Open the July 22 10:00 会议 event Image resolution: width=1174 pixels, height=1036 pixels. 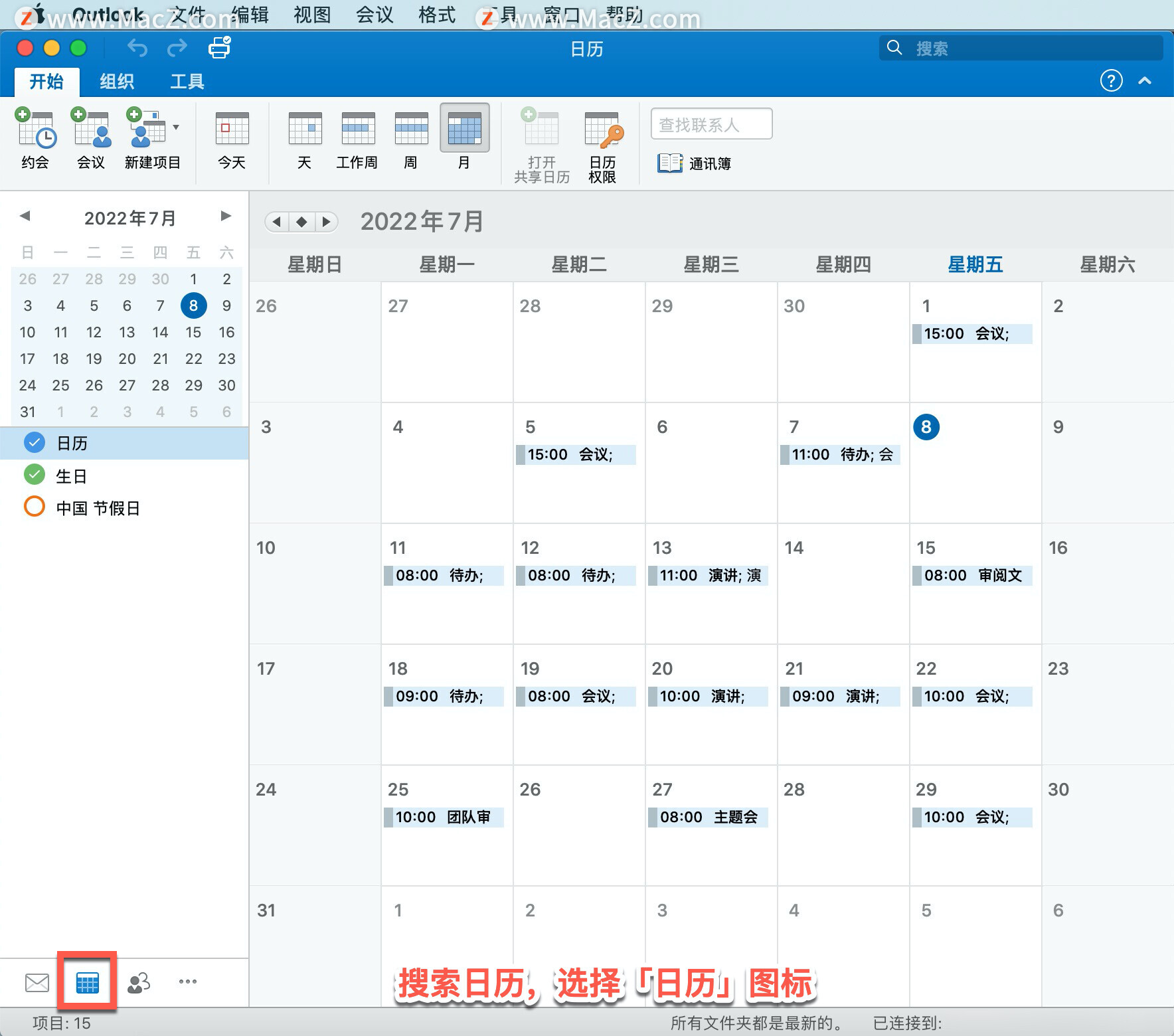(x=972, y=696)
